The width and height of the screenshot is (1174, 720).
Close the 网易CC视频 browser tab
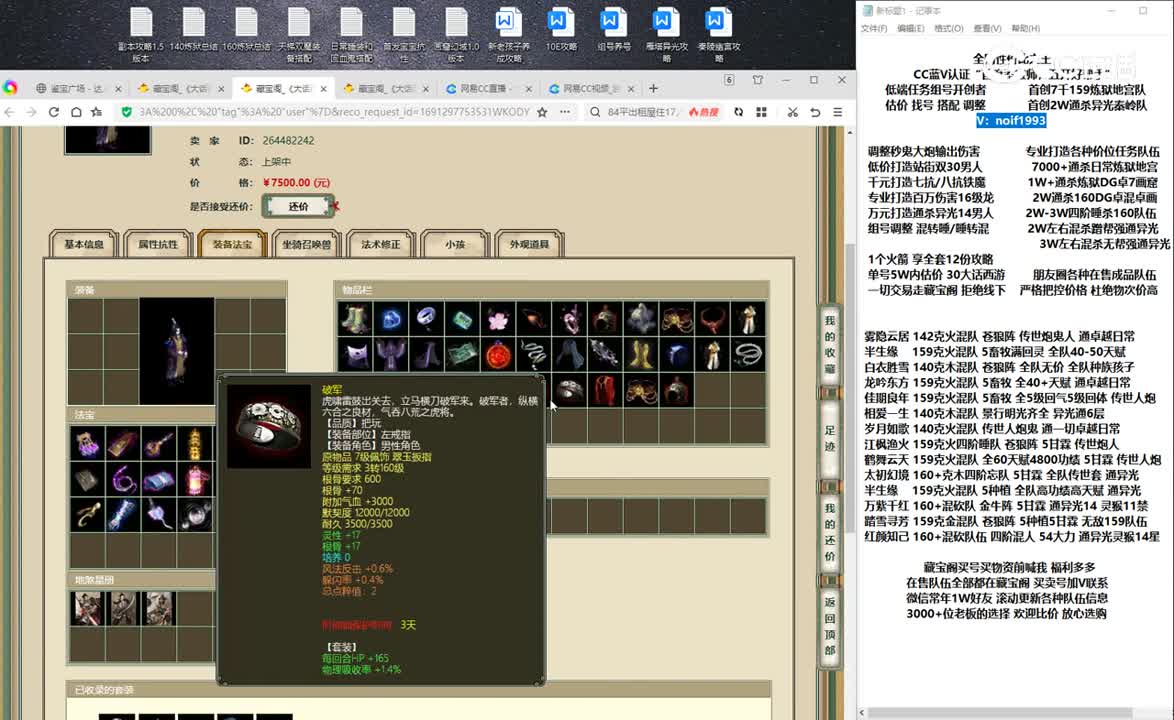631,88
